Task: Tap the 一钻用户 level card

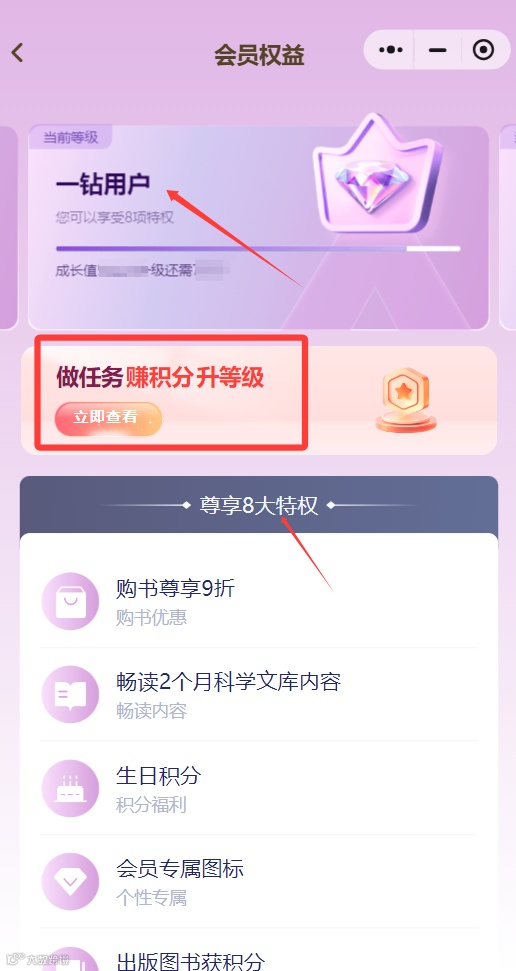Action: [x=258, y=227]
